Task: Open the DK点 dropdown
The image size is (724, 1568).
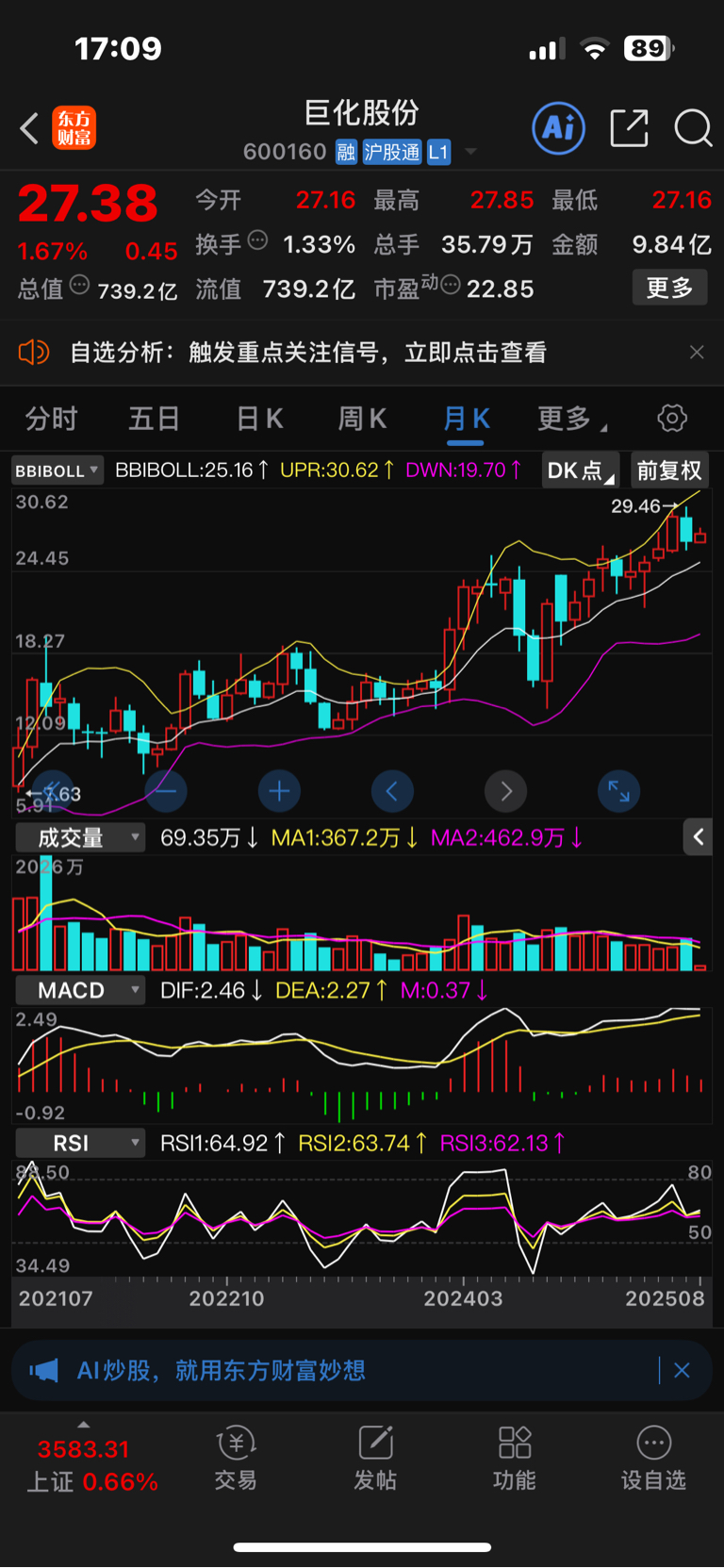Action: point(580,470)
